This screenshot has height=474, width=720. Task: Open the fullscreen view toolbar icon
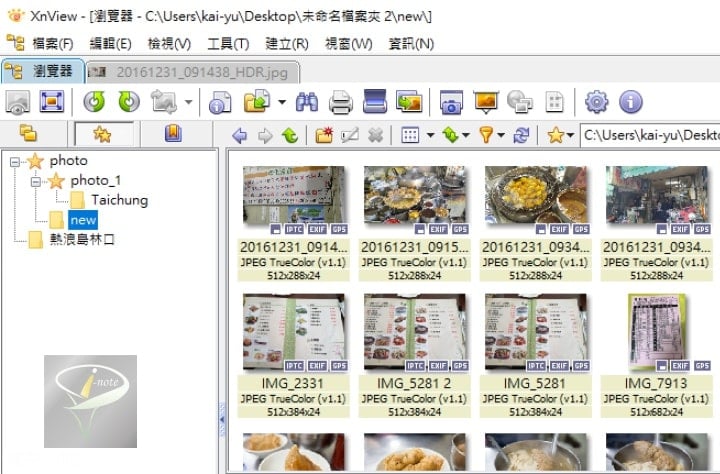coord(51,102)
